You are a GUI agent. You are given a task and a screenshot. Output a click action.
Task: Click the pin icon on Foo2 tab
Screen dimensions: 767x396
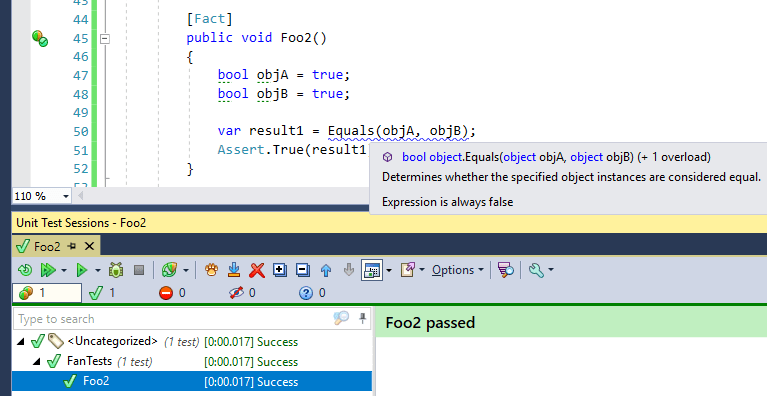(x=72, y=246)
